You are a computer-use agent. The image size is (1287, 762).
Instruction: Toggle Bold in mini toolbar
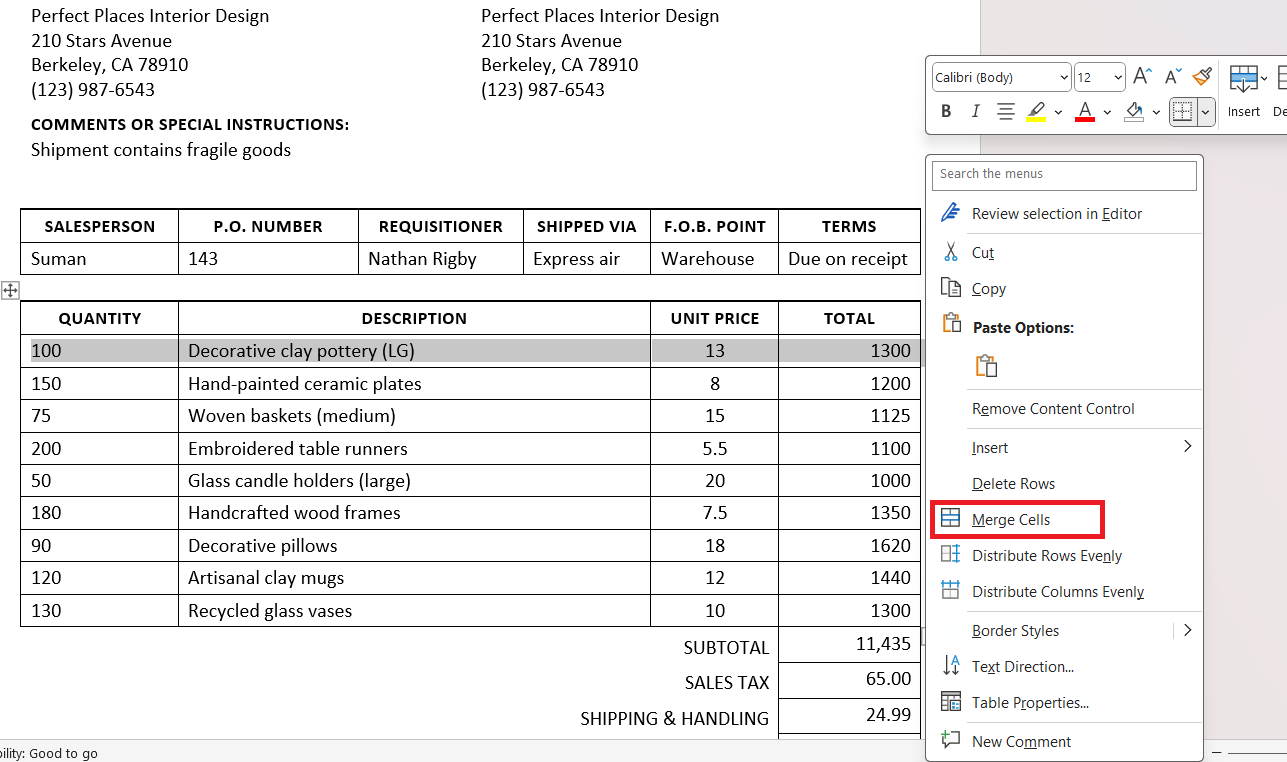(946, 111)
